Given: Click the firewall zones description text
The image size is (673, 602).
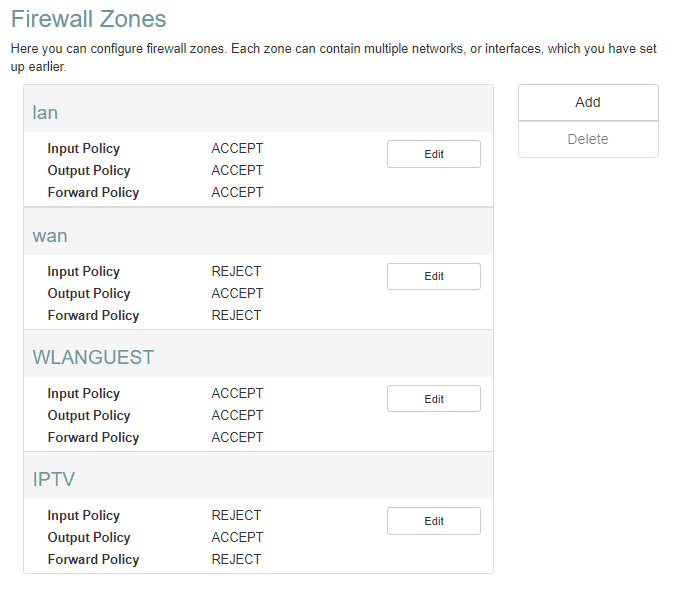Looking at the screenshot, I should coord(333,57).
